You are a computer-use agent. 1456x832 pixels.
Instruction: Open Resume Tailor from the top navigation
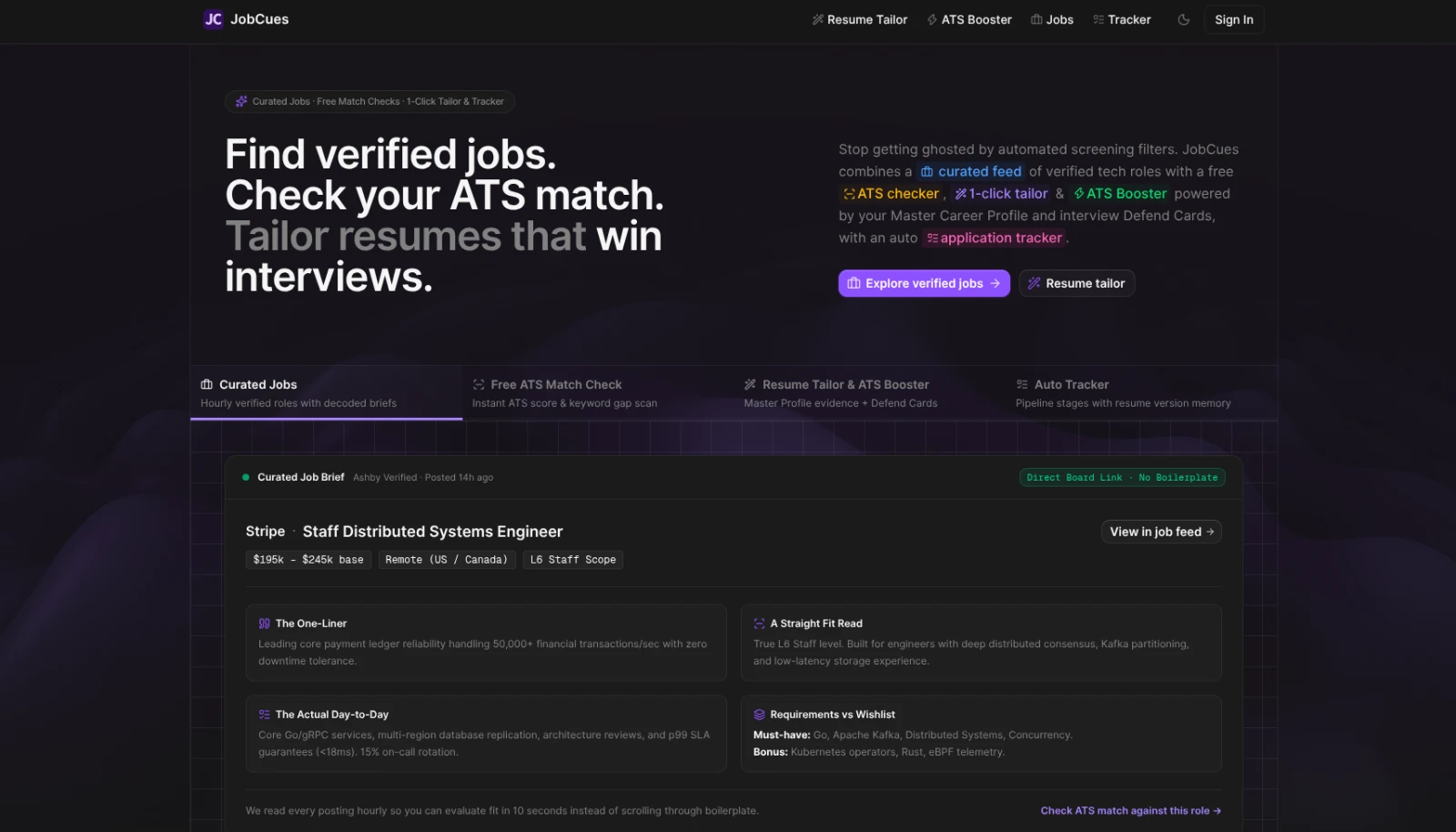(859, 19)
